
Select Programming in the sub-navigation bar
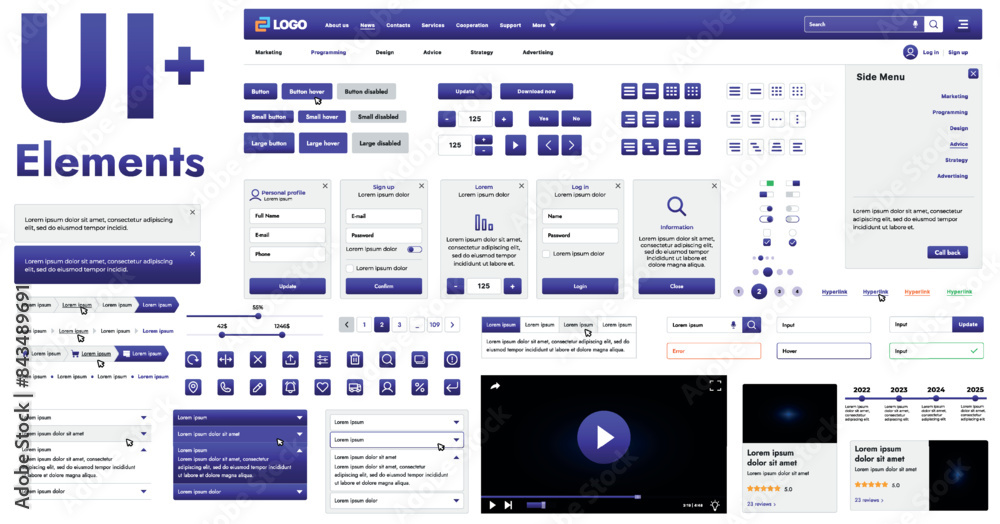[328, 52]
